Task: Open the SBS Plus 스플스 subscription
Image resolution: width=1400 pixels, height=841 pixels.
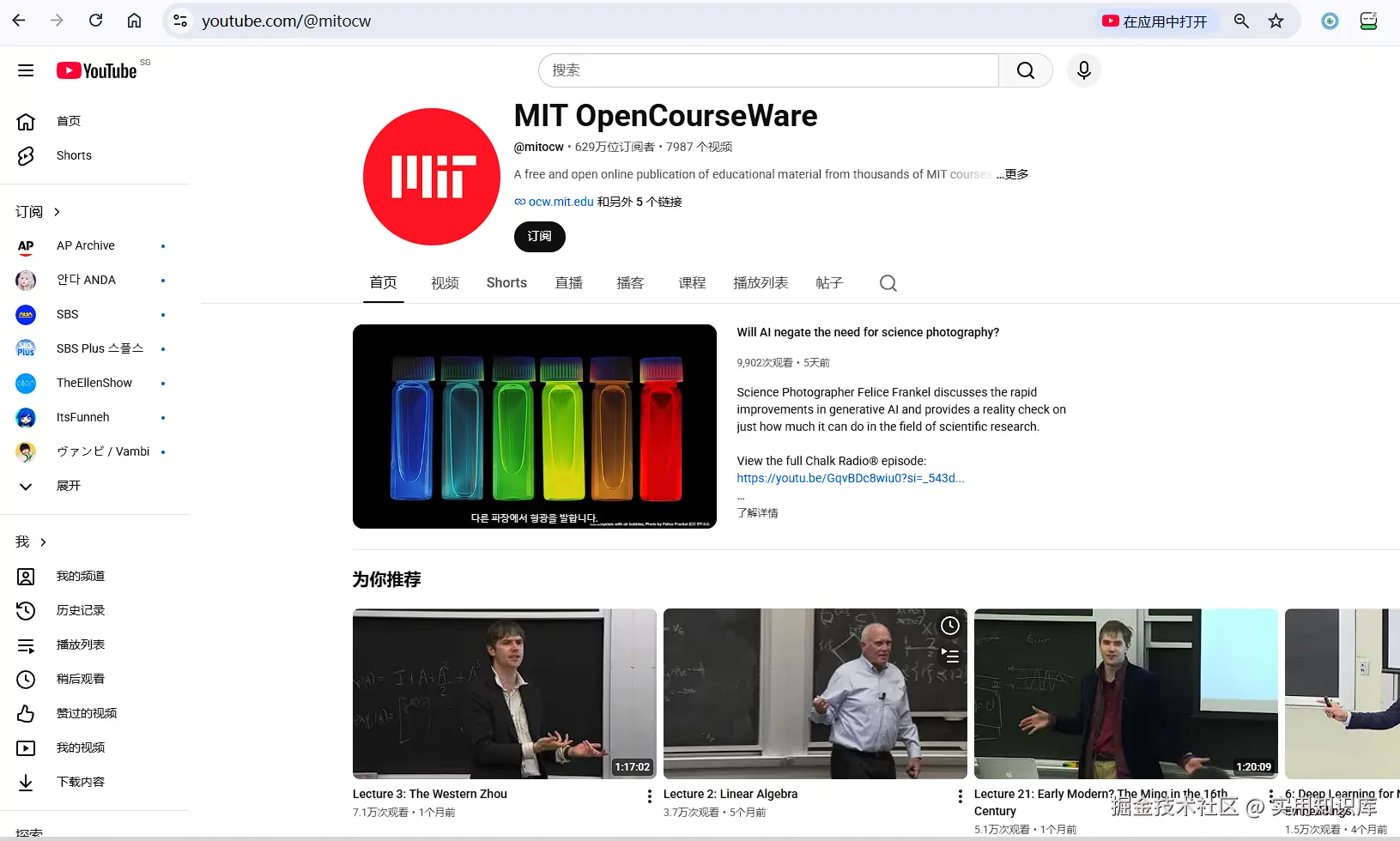Action: (x=94, y=348)
